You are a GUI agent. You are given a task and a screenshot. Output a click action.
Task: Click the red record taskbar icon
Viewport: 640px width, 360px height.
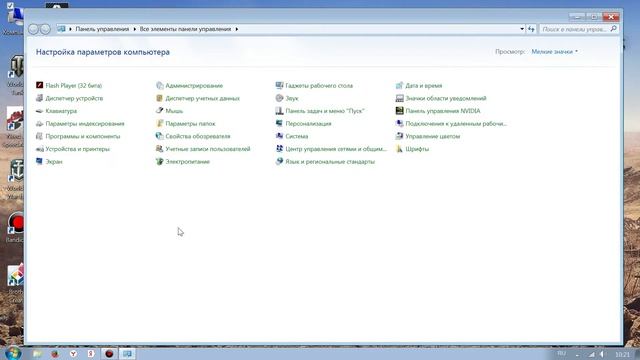(109, 353)
